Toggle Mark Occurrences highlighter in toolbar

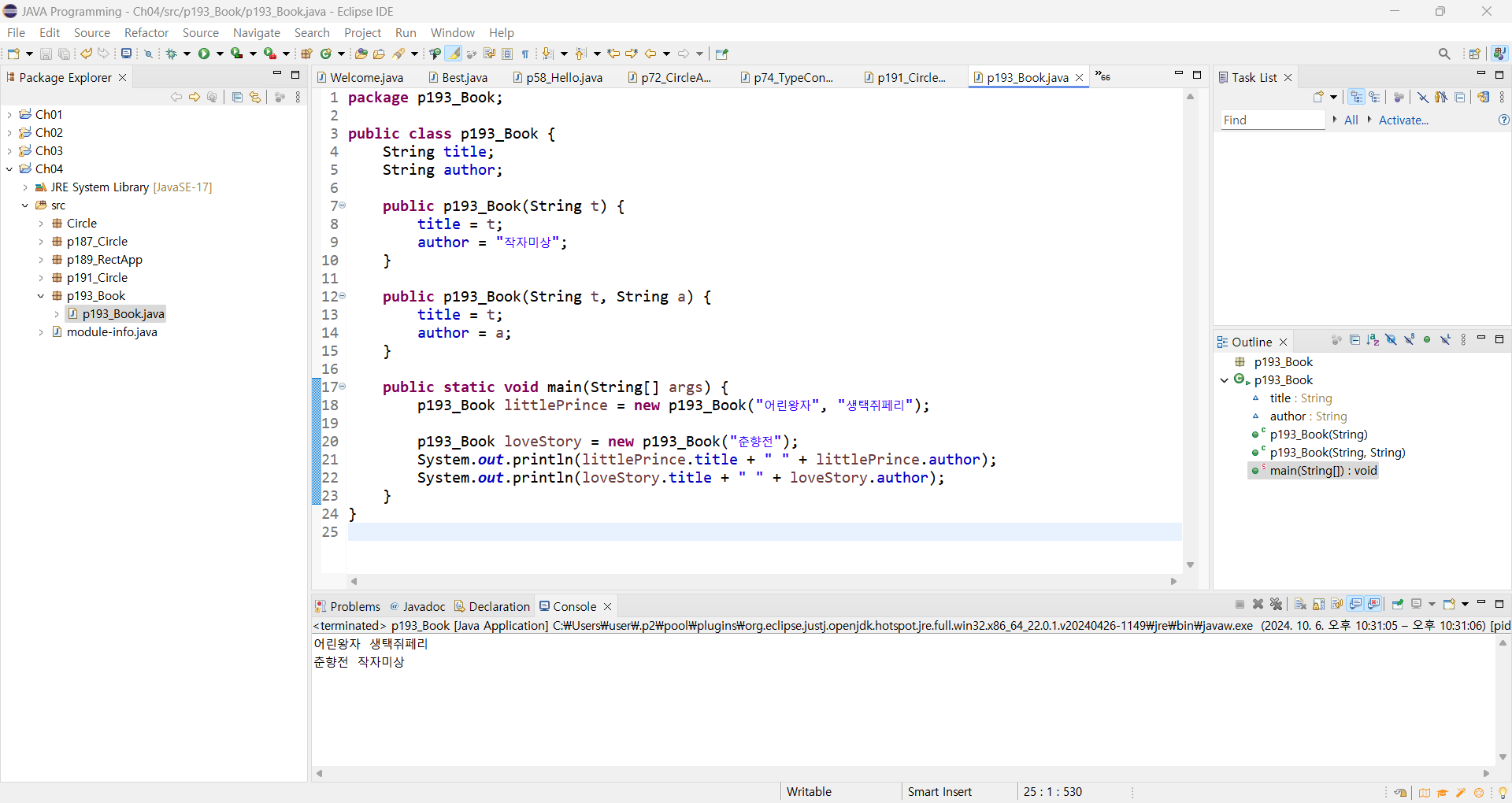(x=454, y=54)
